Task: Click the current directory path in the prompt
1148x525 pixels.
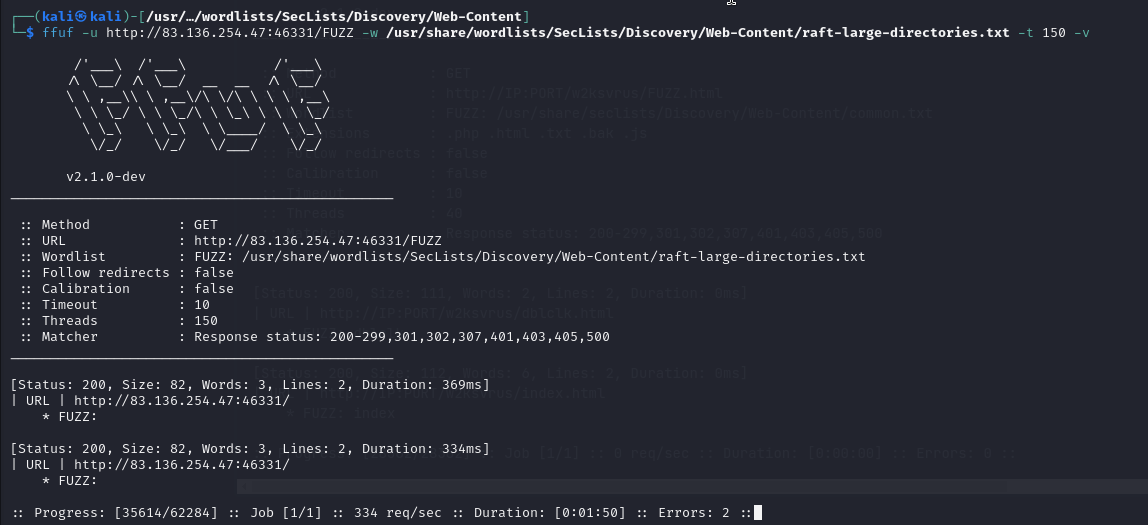Action: coord(336,16)
